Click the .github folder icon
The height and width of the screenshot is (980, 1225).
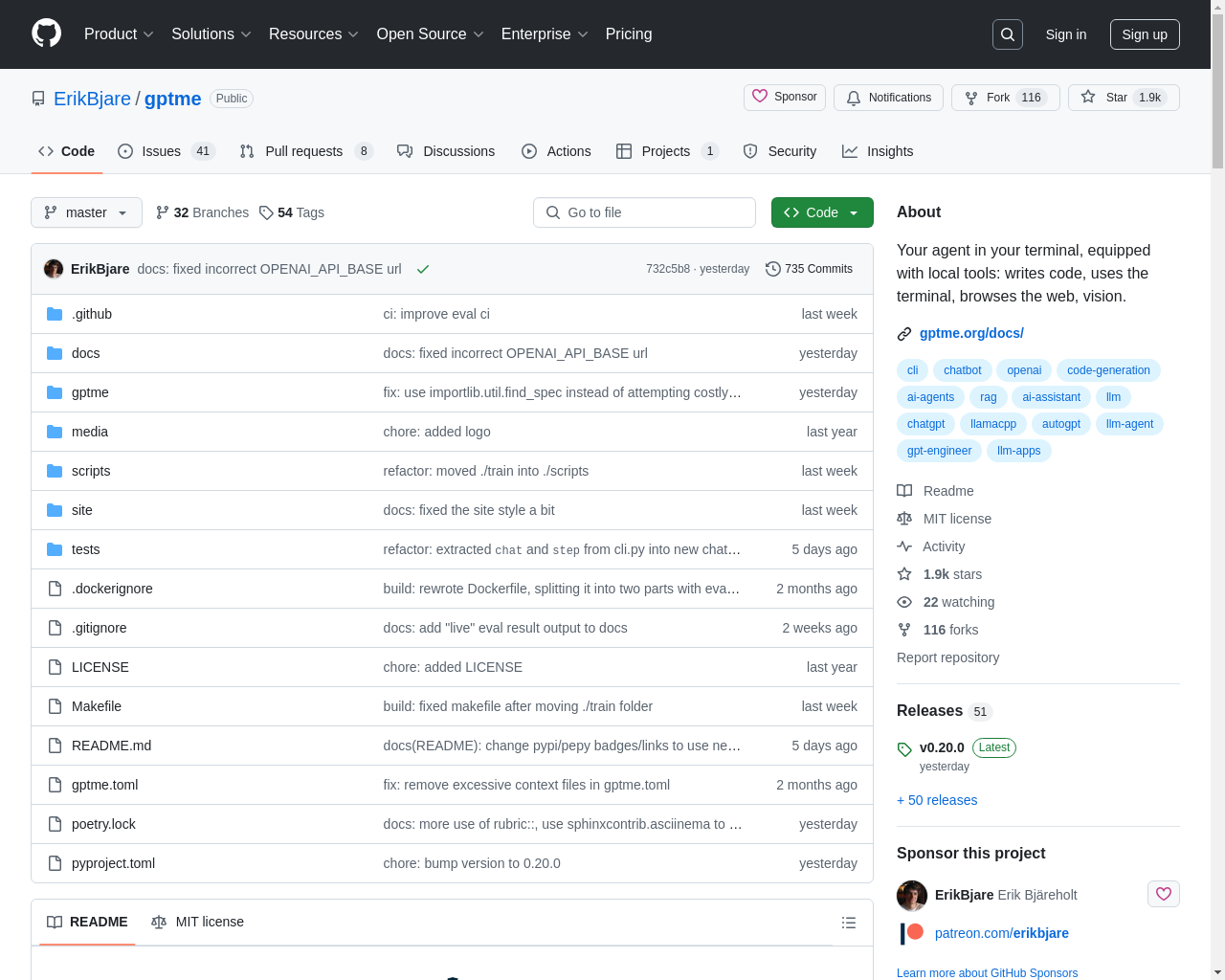pyautogui.click(x=55, y=314)
